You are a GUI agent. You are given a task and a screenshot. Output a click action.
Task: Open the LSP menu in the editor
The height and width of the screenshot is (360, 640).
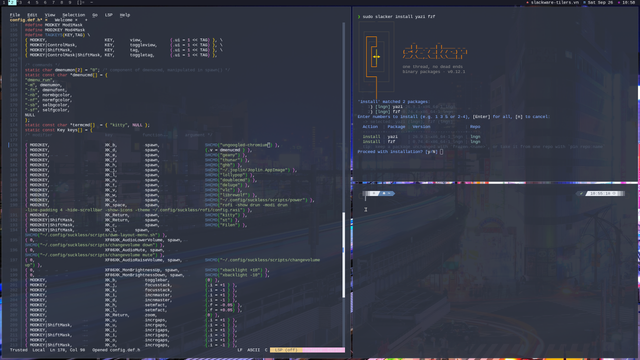[109, 15]
